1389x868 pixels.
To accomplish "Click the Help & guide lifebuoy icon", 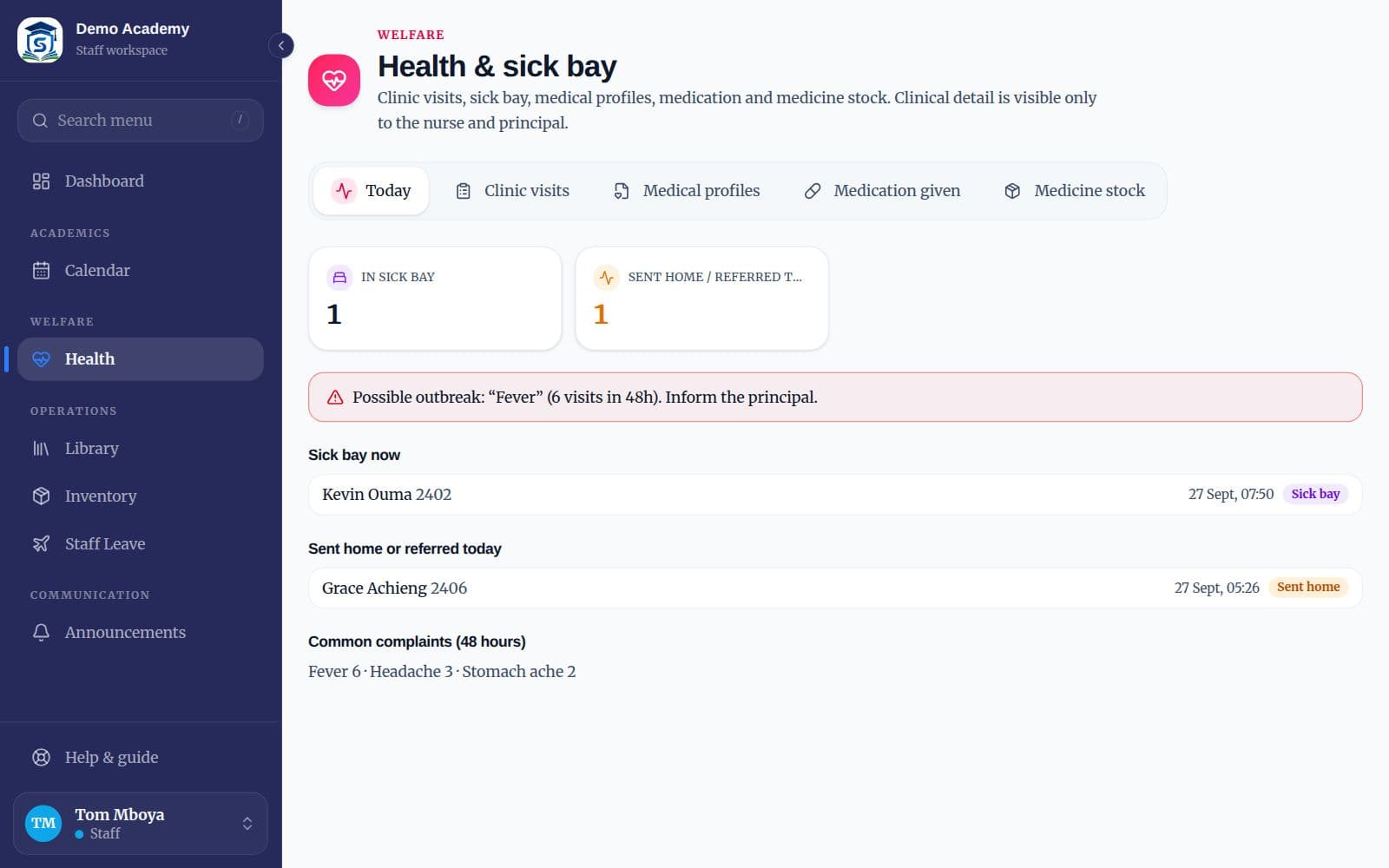I will 41,758.
